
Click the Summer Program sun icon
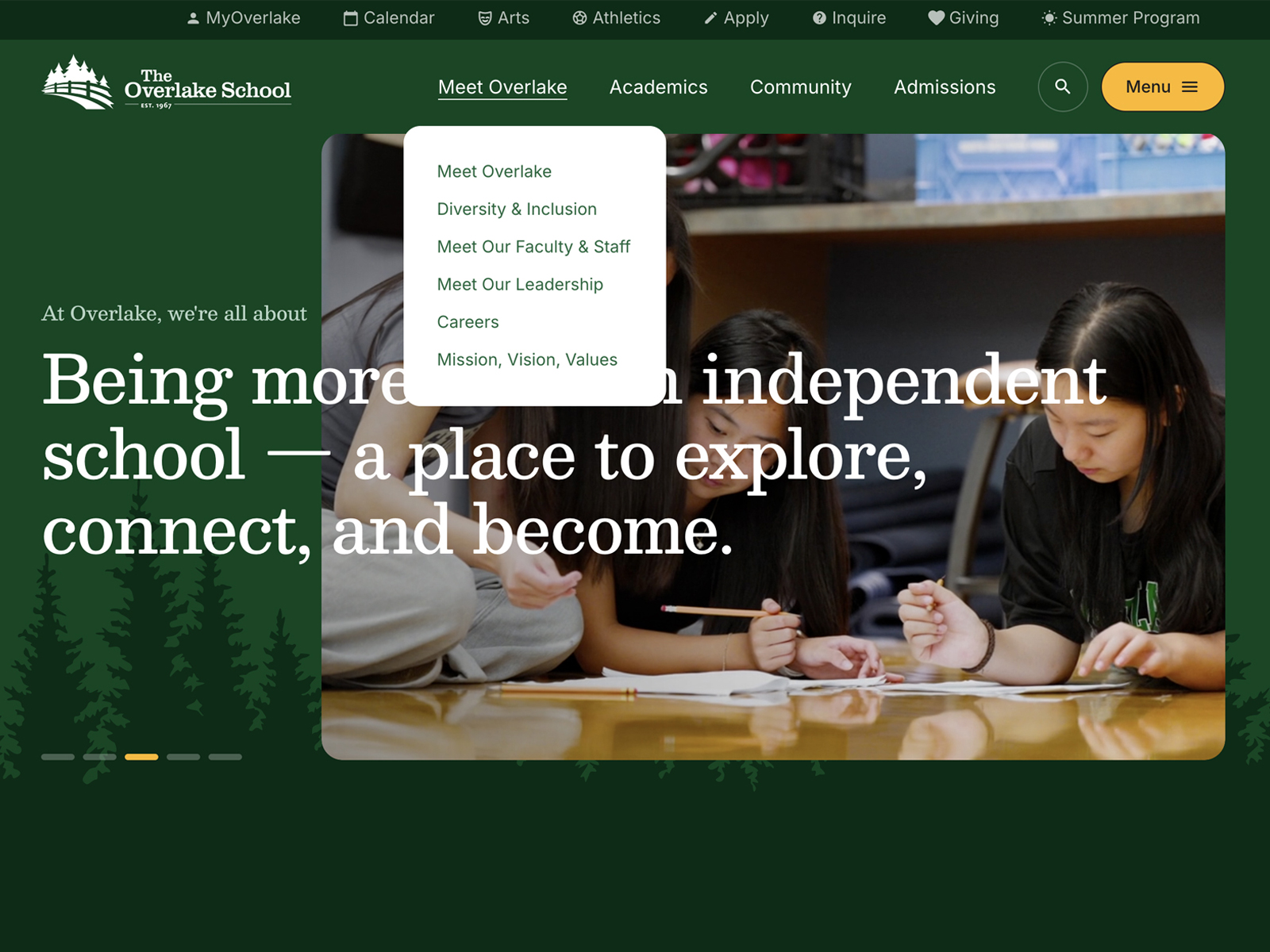coord(1049,18)
